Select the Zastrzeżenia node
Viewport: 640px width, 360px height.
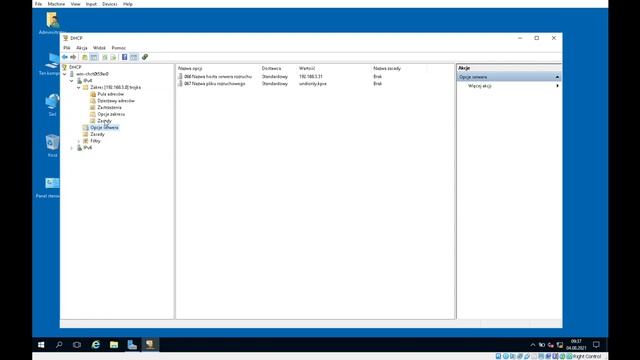point(109,107)
